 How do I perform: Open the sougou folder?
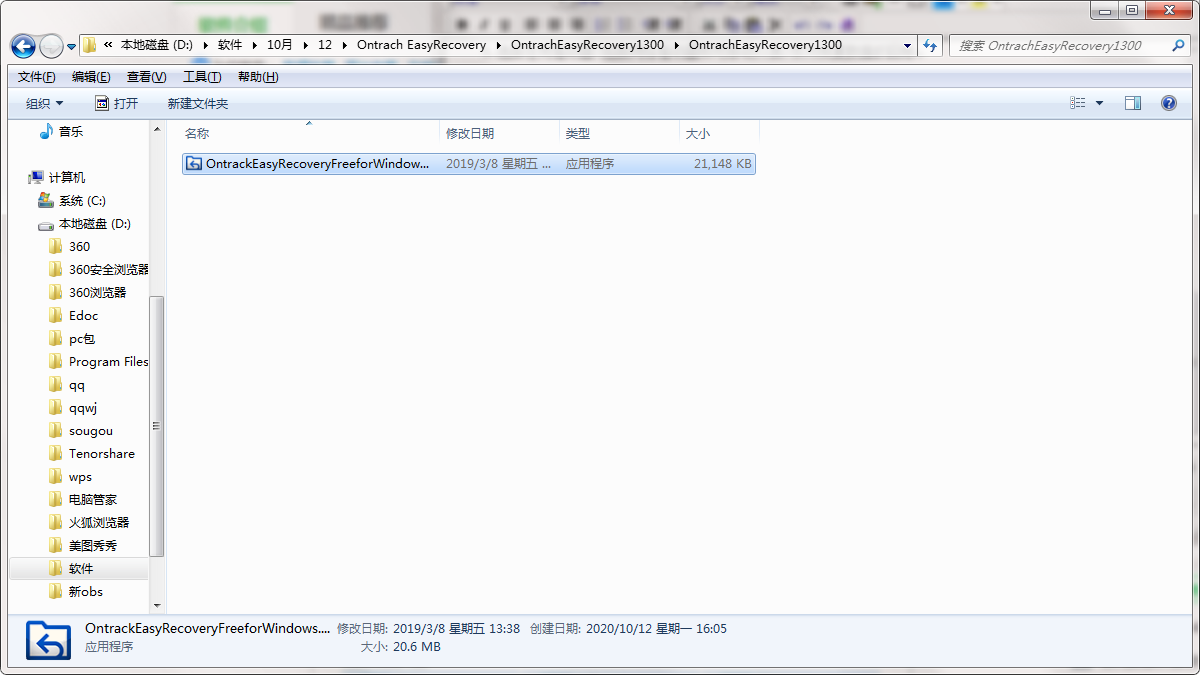click(90, 430)
